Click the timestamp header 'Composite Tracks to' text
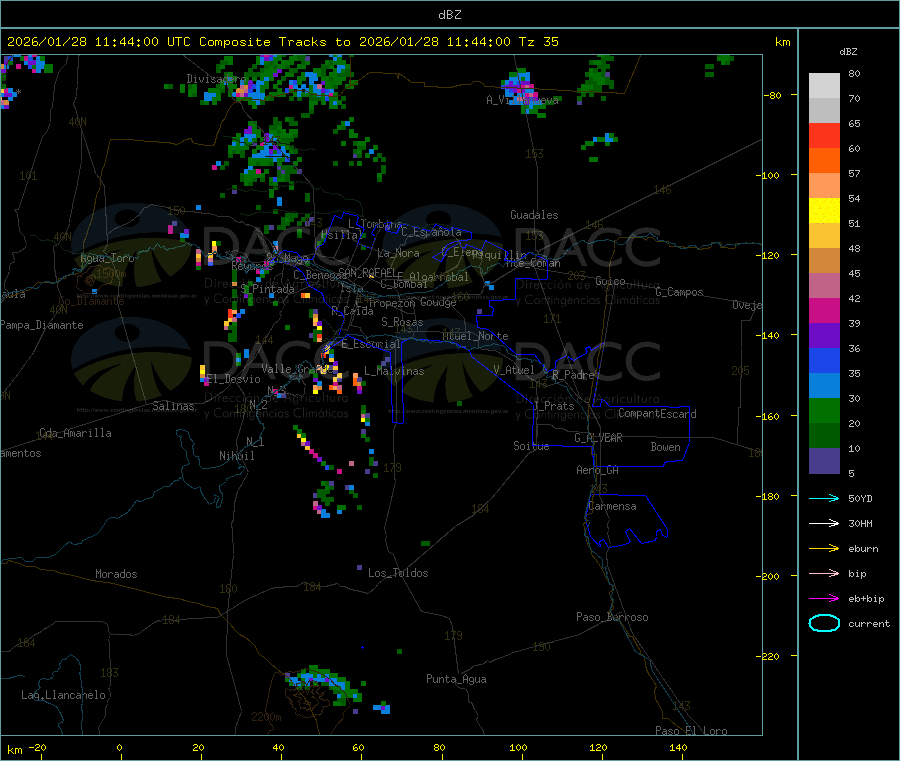The image size is (900, 761). click(274, 42)
